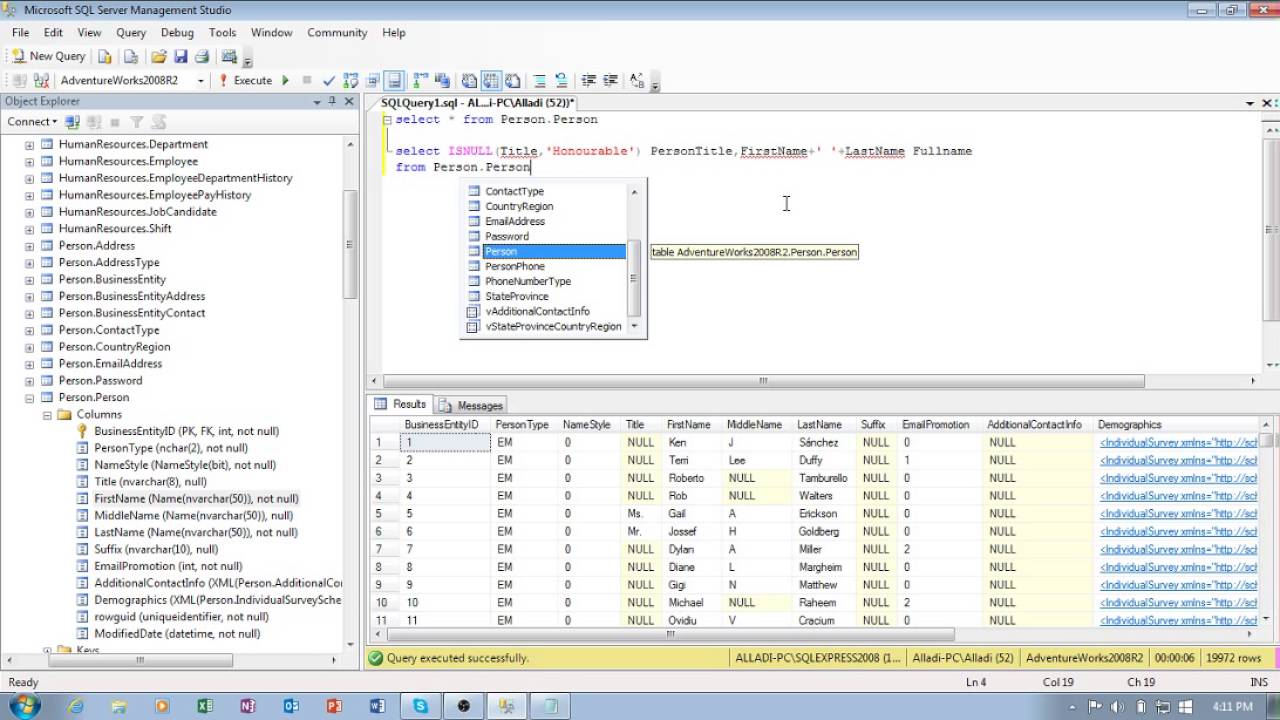Click the Query Options icon
Screen dimensions: 1280x720
[373, 81]
